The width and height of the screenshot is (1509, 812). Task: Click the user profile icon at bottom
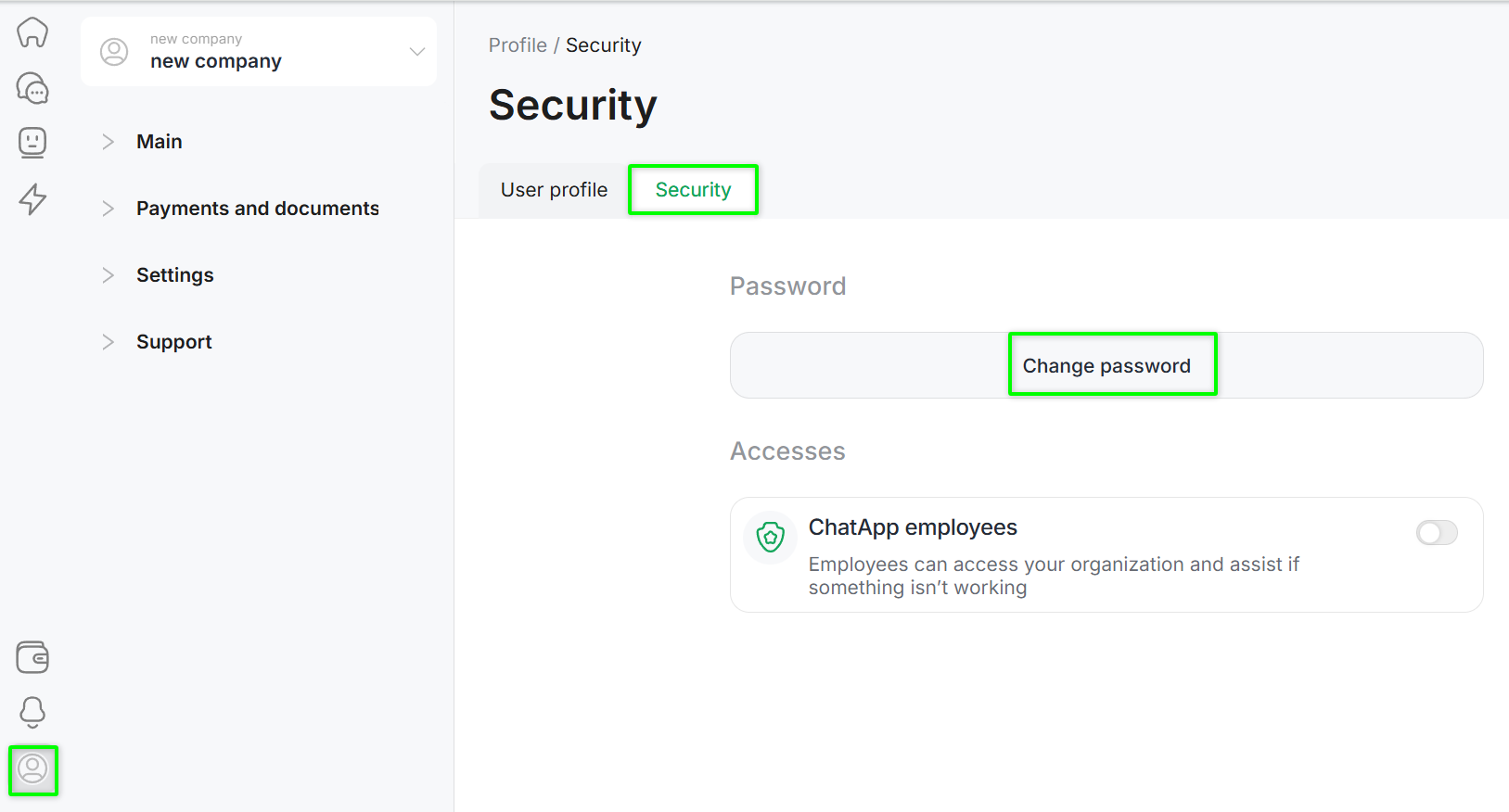click(x=32, y=769)
